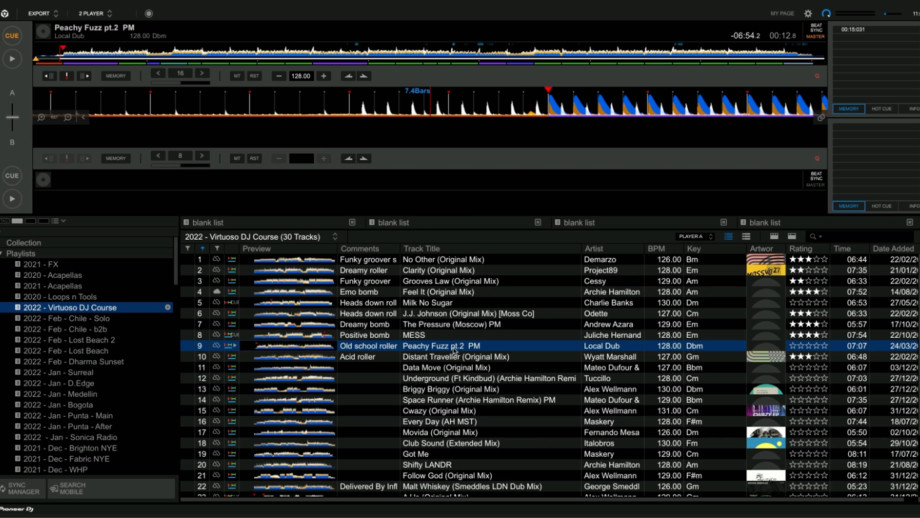The image size is (920, 518).
Task: Zoom in waveform with right magnifier icon
Action: pyautogui.click(x=68, y=117)
